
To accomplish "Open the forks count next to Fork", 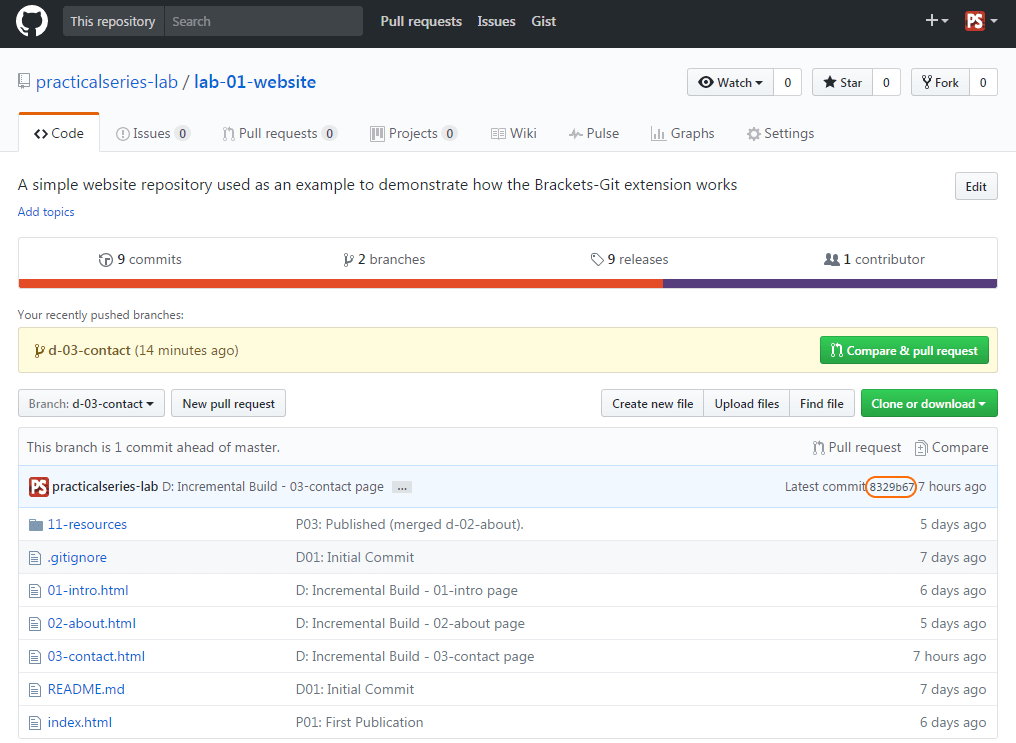I will [983, 82].
